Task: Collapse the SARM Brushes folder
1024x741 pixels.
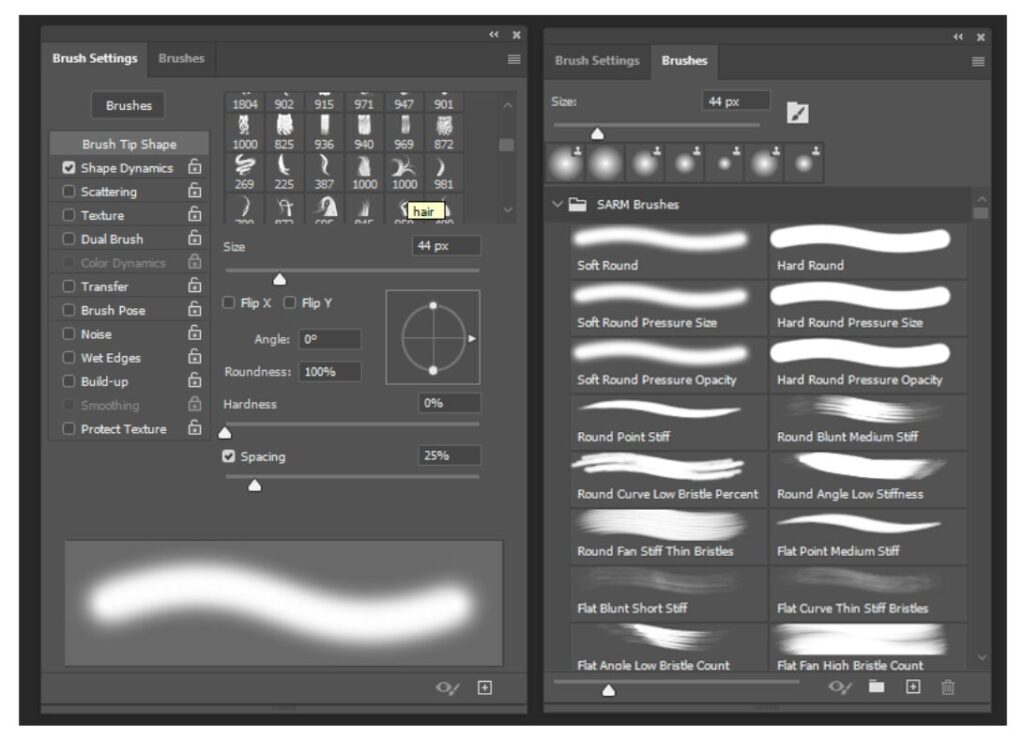Action: coord(556,204)
